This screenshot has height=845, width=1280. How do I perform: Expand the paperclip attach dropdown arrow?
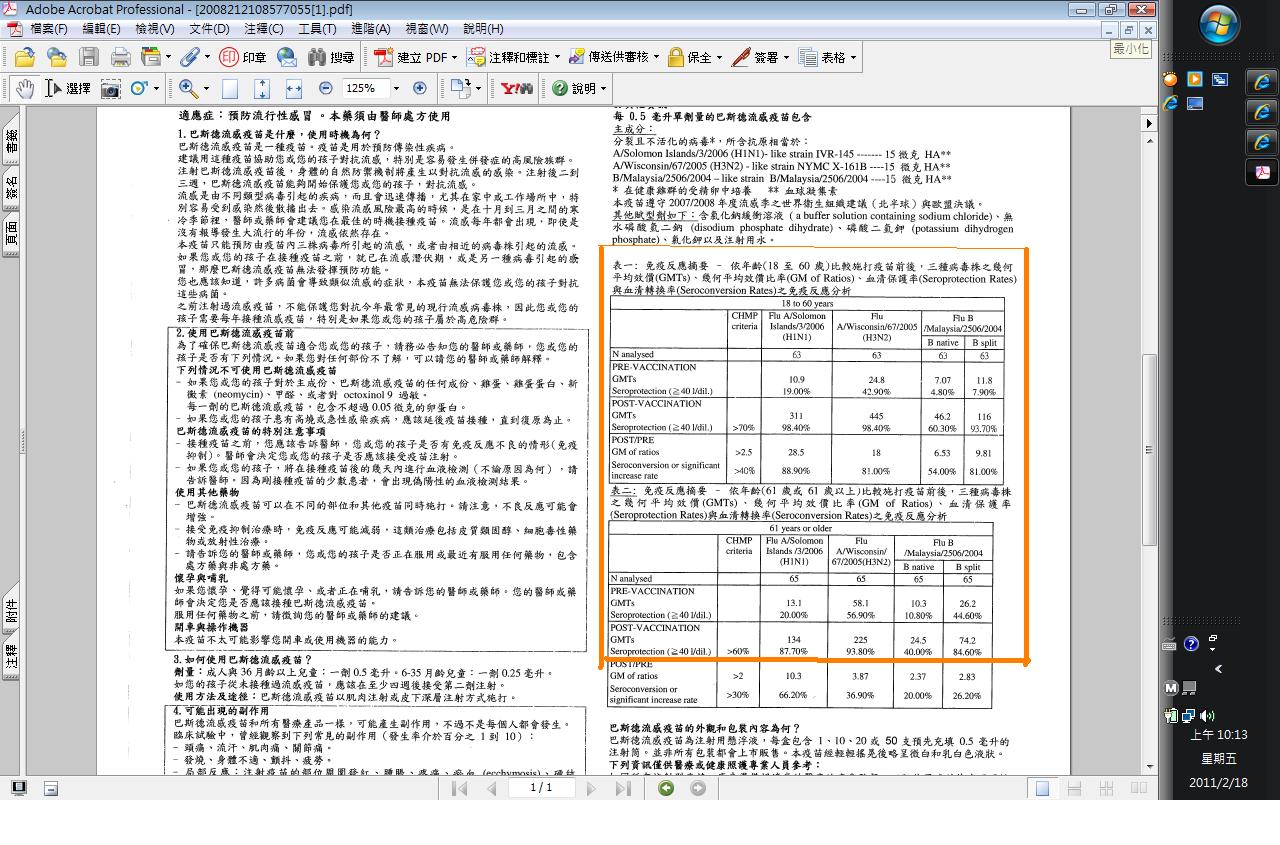coord(206,58)
